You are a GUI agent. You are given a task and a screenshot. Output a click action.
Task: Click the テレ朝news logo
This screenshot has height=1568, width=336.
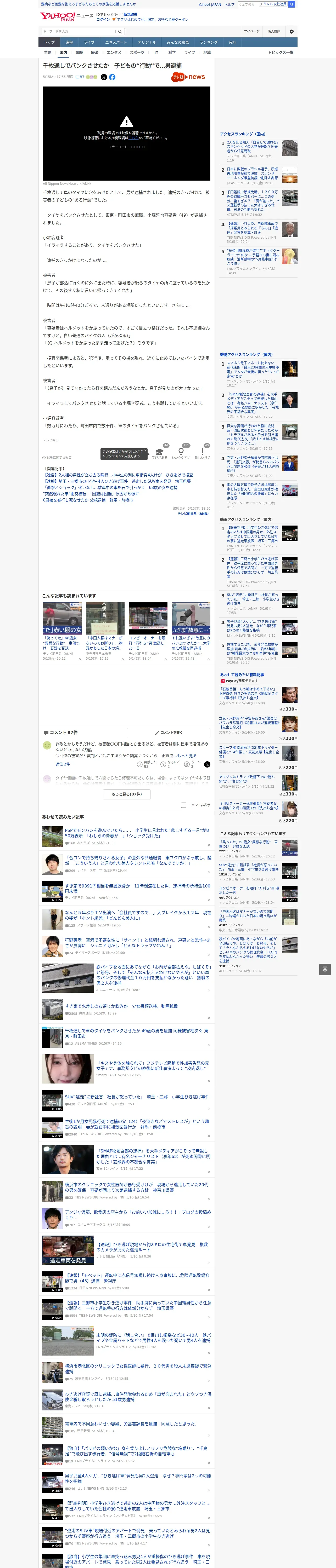[x=188, y=77]
